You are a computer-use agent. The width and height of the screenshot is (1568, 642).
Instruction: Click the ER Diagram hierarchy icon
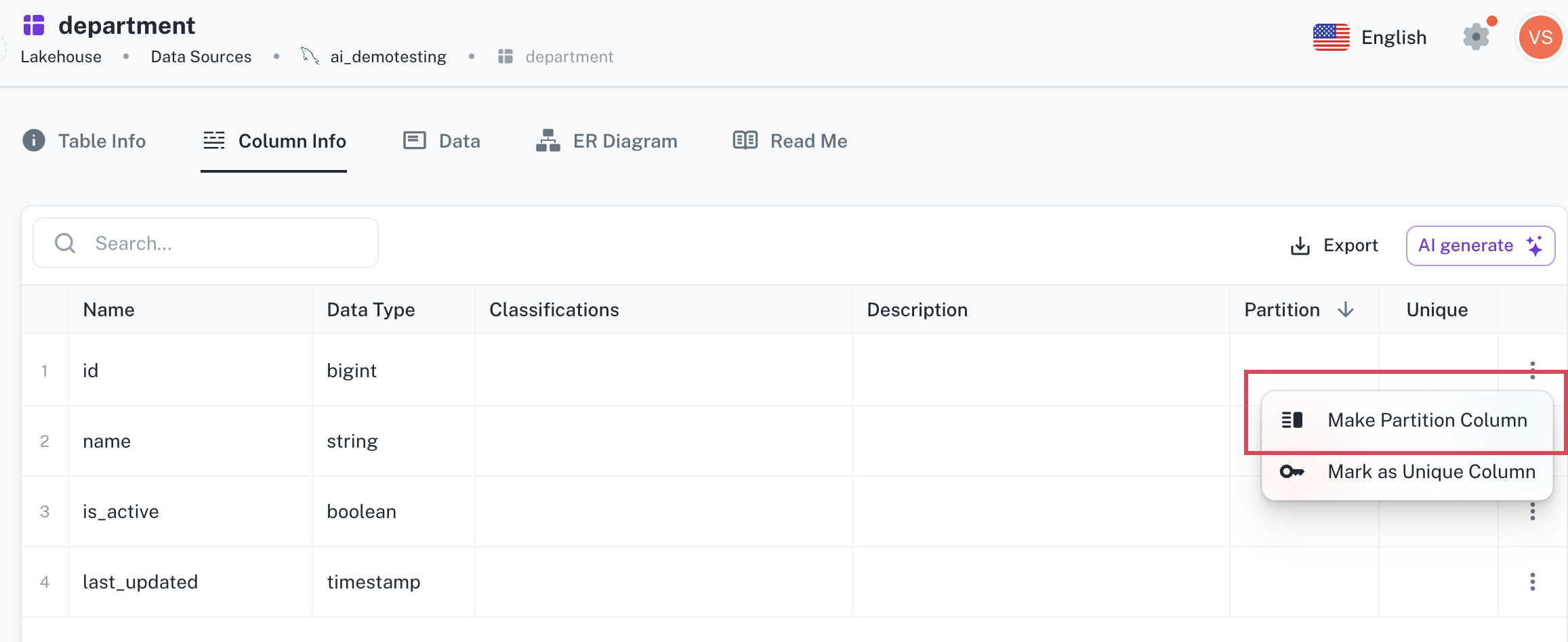pos(548,140)
